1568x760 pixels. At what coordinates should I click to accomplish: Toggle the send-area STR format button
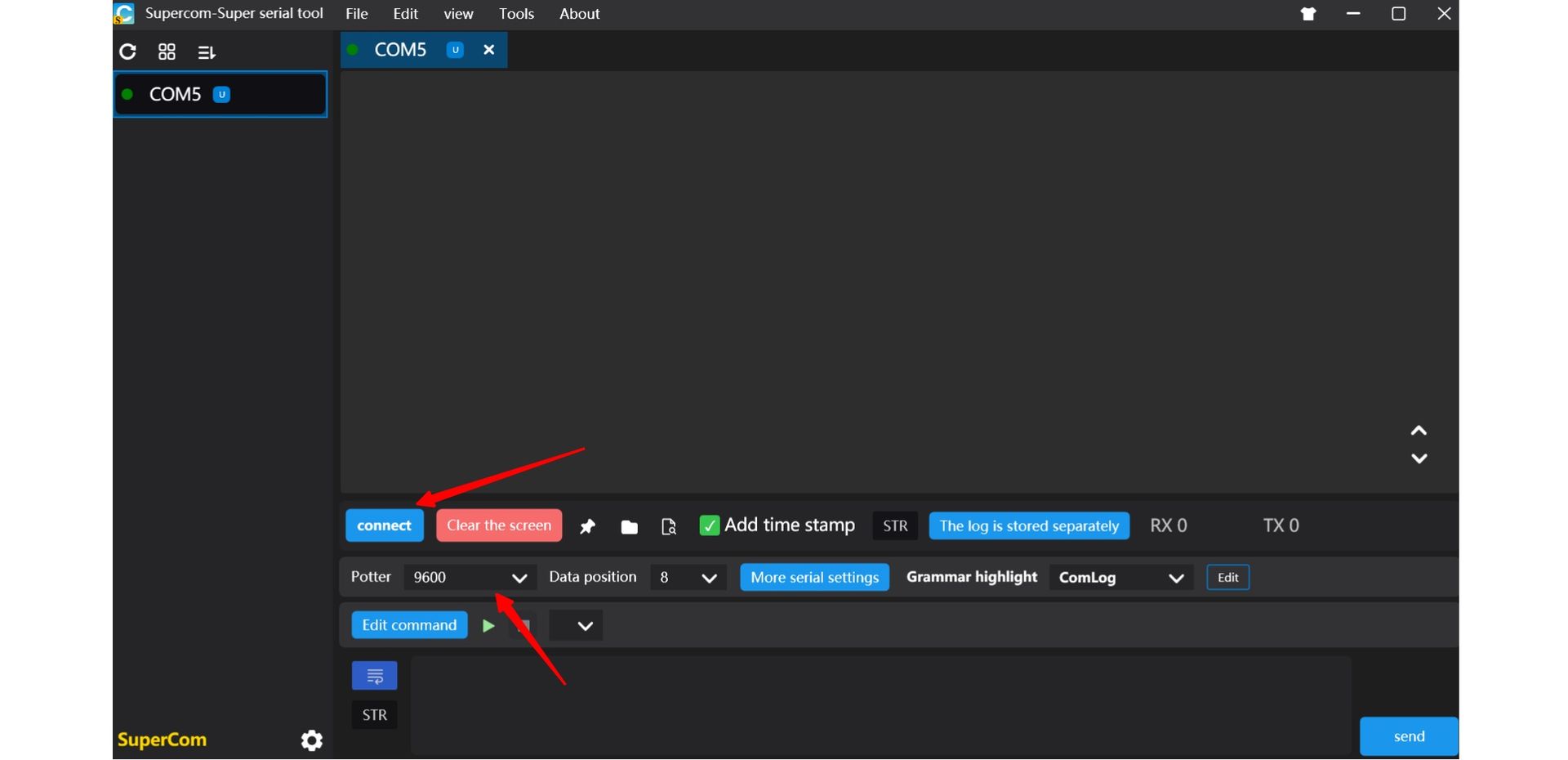(x=374, y=715)
